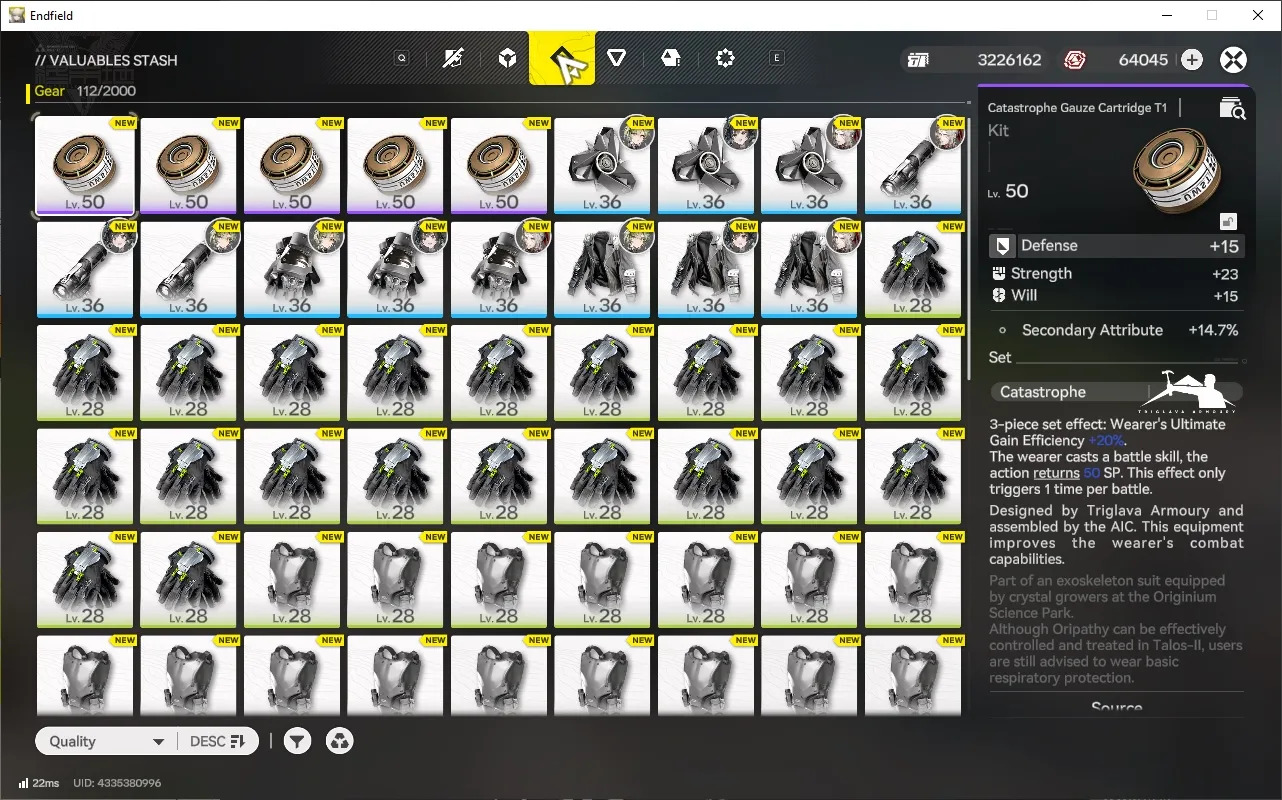Select the last Lv.36 leather jacket in the second row

[810, 270]
